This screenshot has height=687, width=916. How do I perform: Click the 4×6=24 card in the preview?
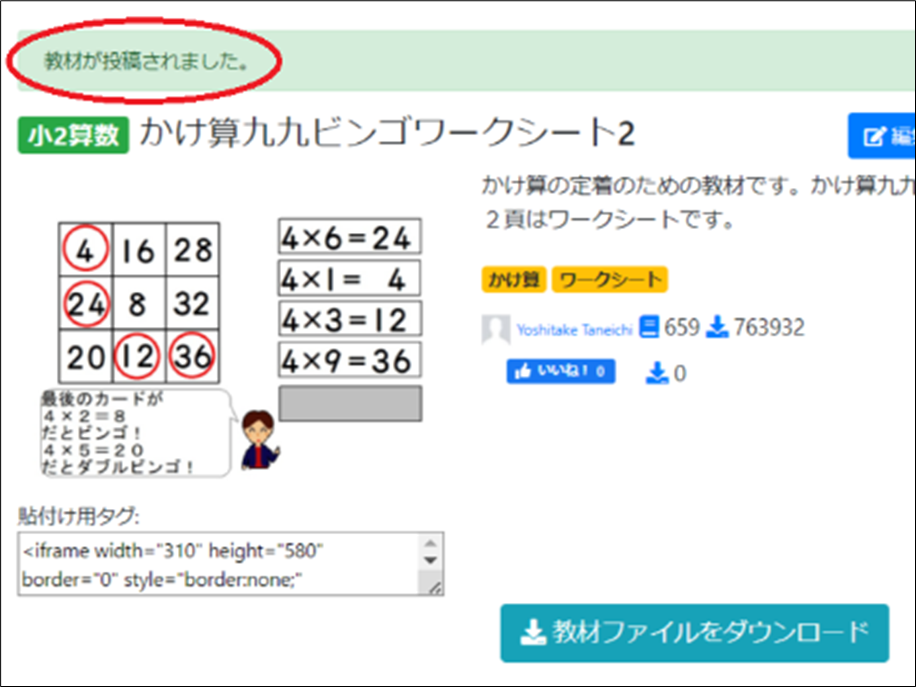[x=349, y=237]
